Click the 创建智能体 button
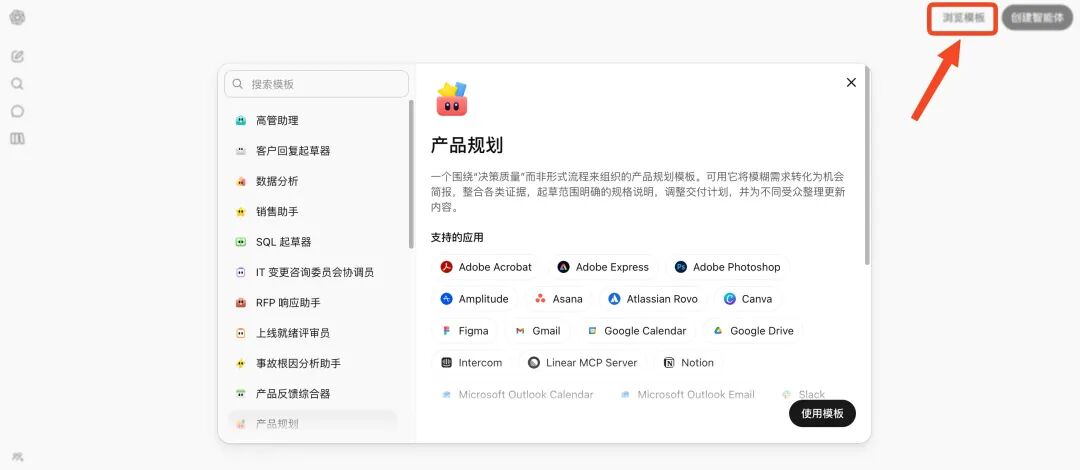This screenshot has width=1080, height=470. (x=1036, y=18)
